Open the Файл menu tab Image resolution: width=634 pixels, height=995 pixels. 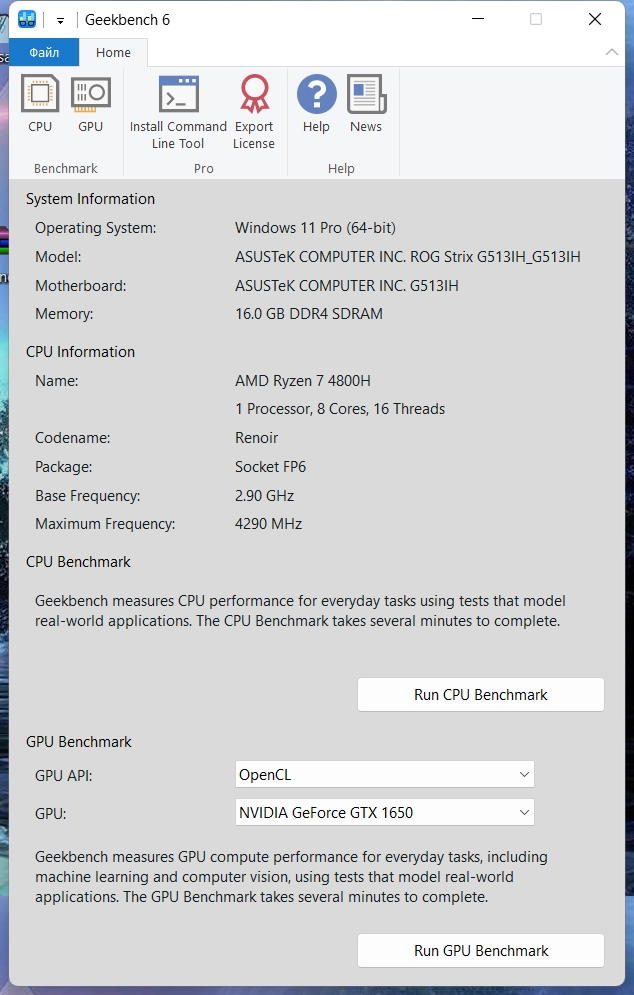[x=44, y=53]
